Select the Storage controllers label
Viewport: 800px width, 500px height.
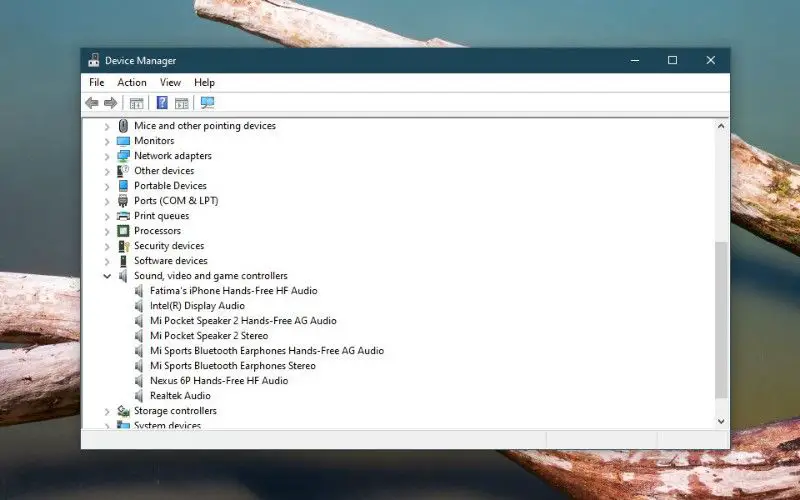point(175,411)
